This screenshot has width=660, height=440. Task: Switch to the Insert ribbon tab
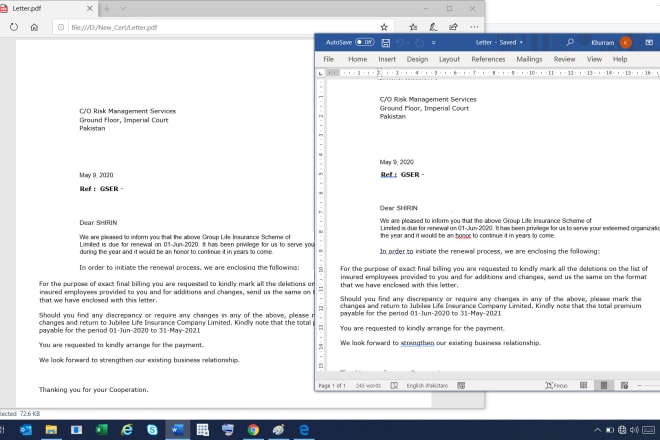point(387,59)
